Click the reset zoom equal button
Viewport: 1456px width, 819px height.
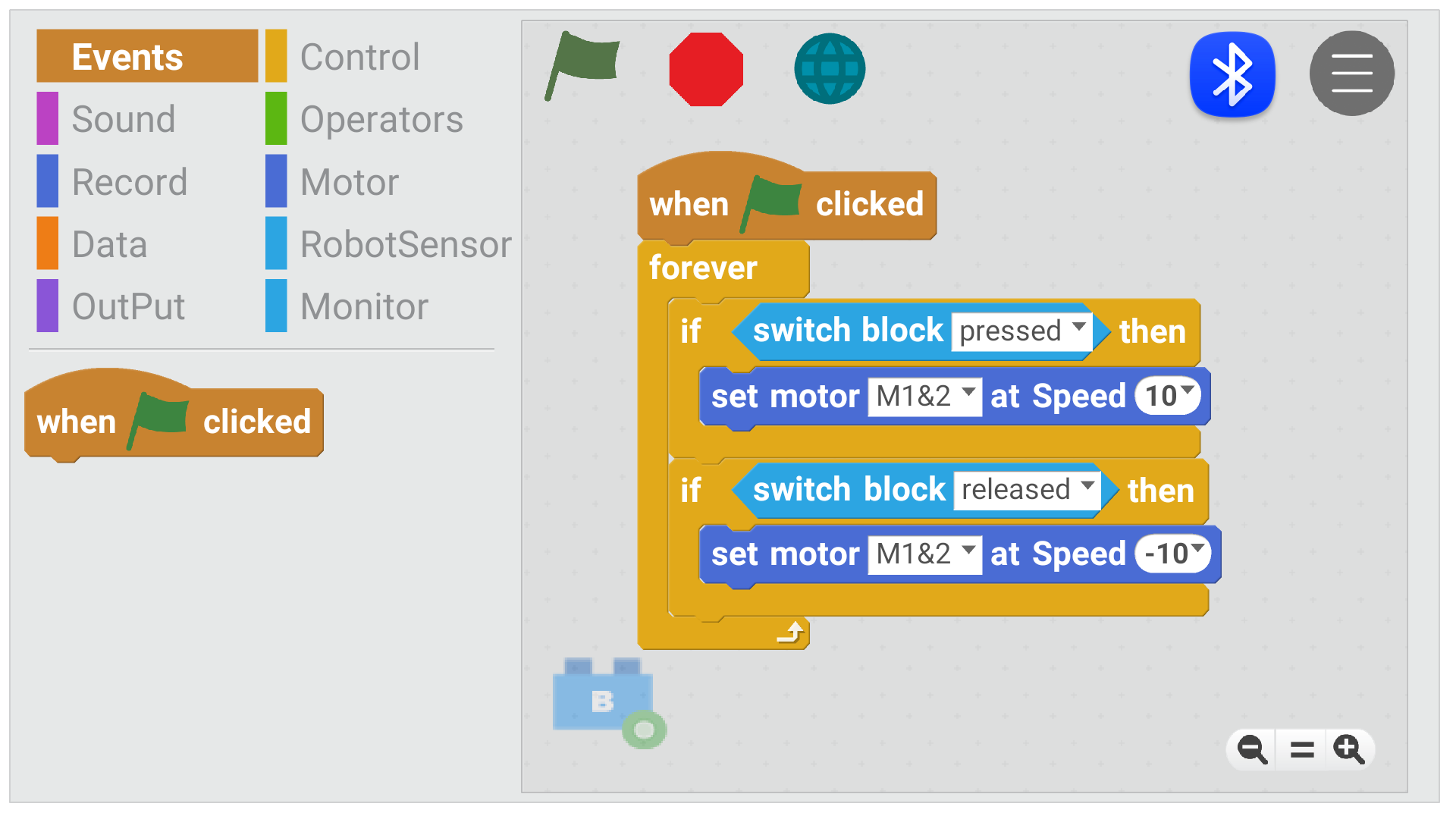click(1298, 749)
